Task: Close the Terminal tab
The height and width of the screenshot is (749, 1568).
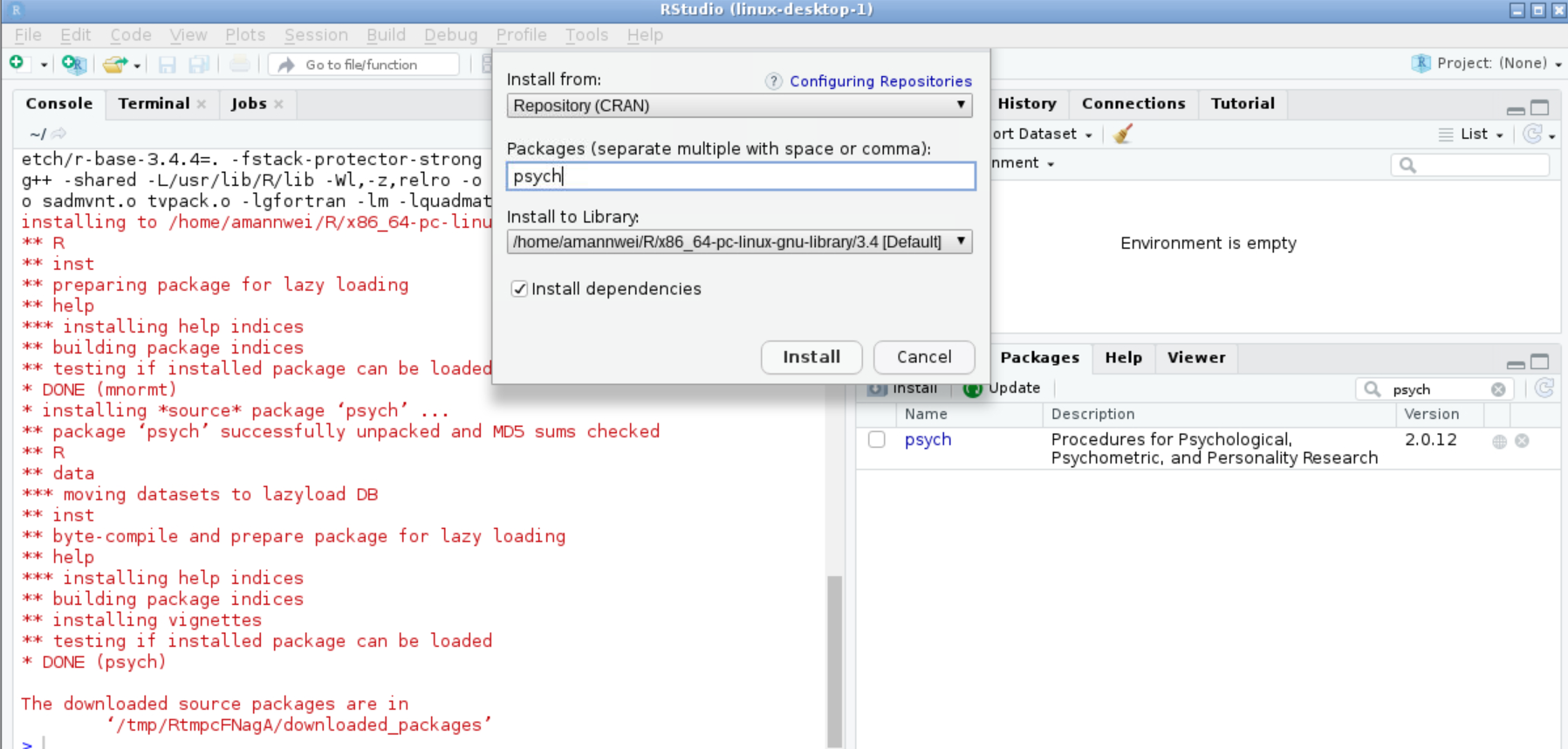Action: pyautogui.click(x=202, y=104)
